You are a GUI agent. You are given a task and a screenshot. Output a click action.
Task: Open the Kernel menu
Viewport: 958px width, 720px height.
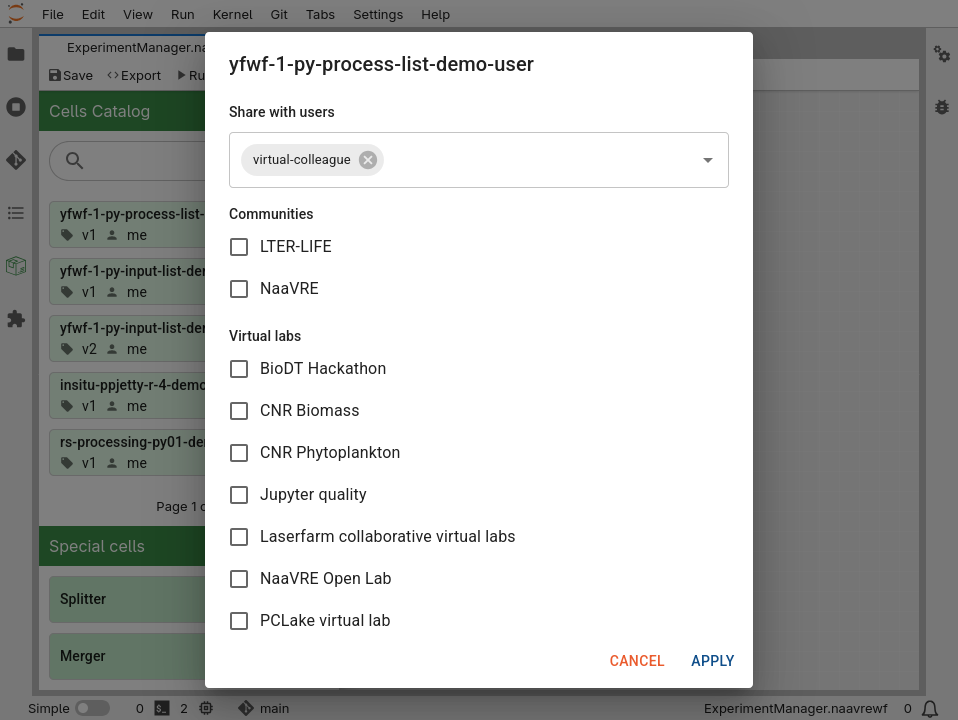click(232, 14)
